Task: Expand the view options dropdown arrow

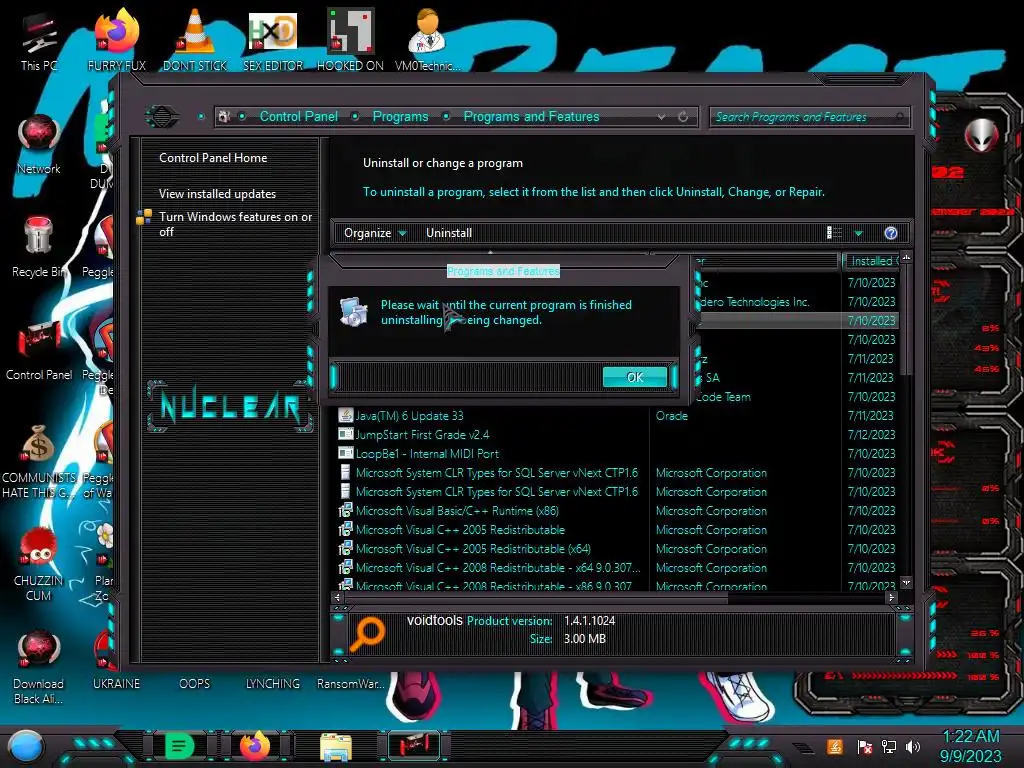Action: tap(859, 233)
